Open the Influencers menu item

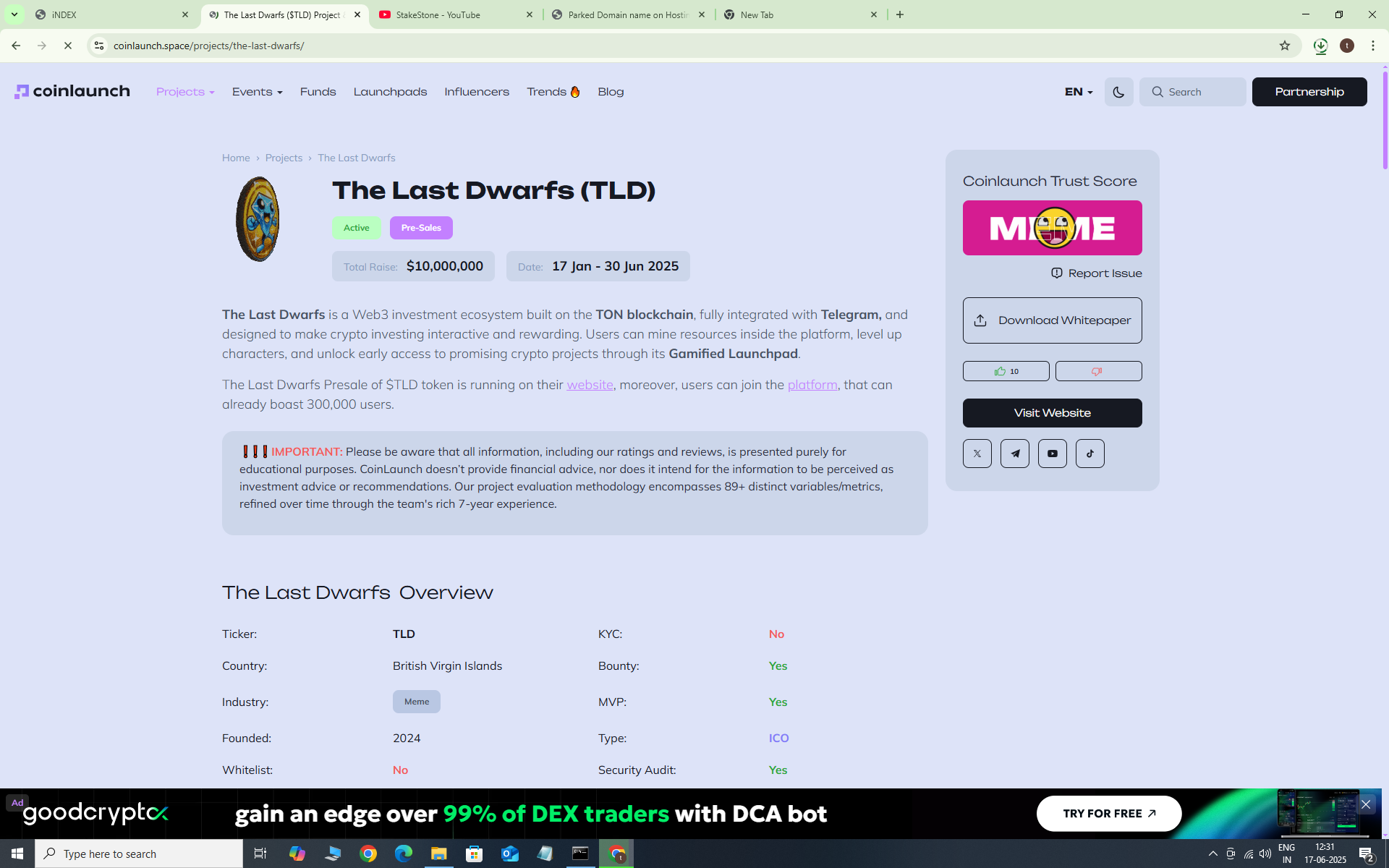click(x=477, y=92)
